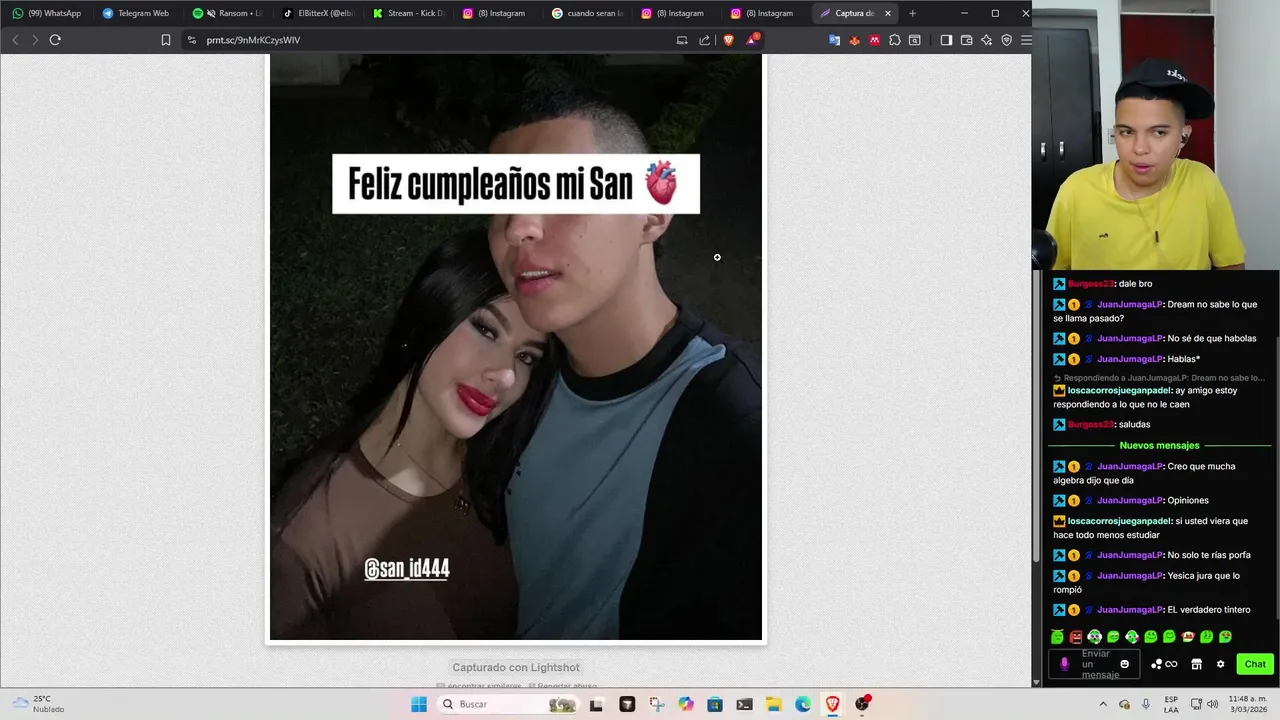Open the chat shop store icon
The image size is (1280, 720).
[1196, 664]
